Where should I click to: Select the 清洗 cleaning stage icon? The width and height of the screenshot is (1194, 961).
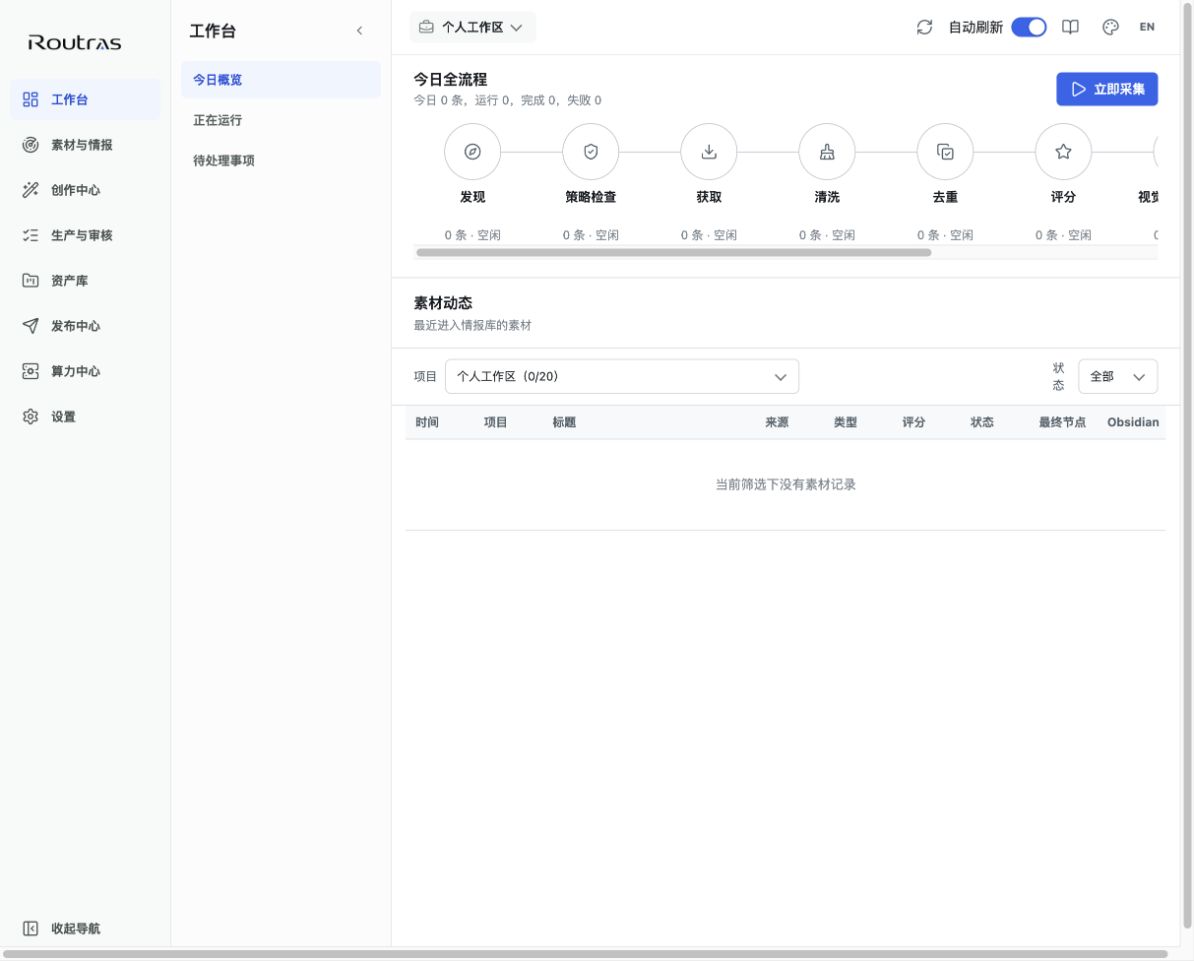pyautogui.click(x=826, y=152)
